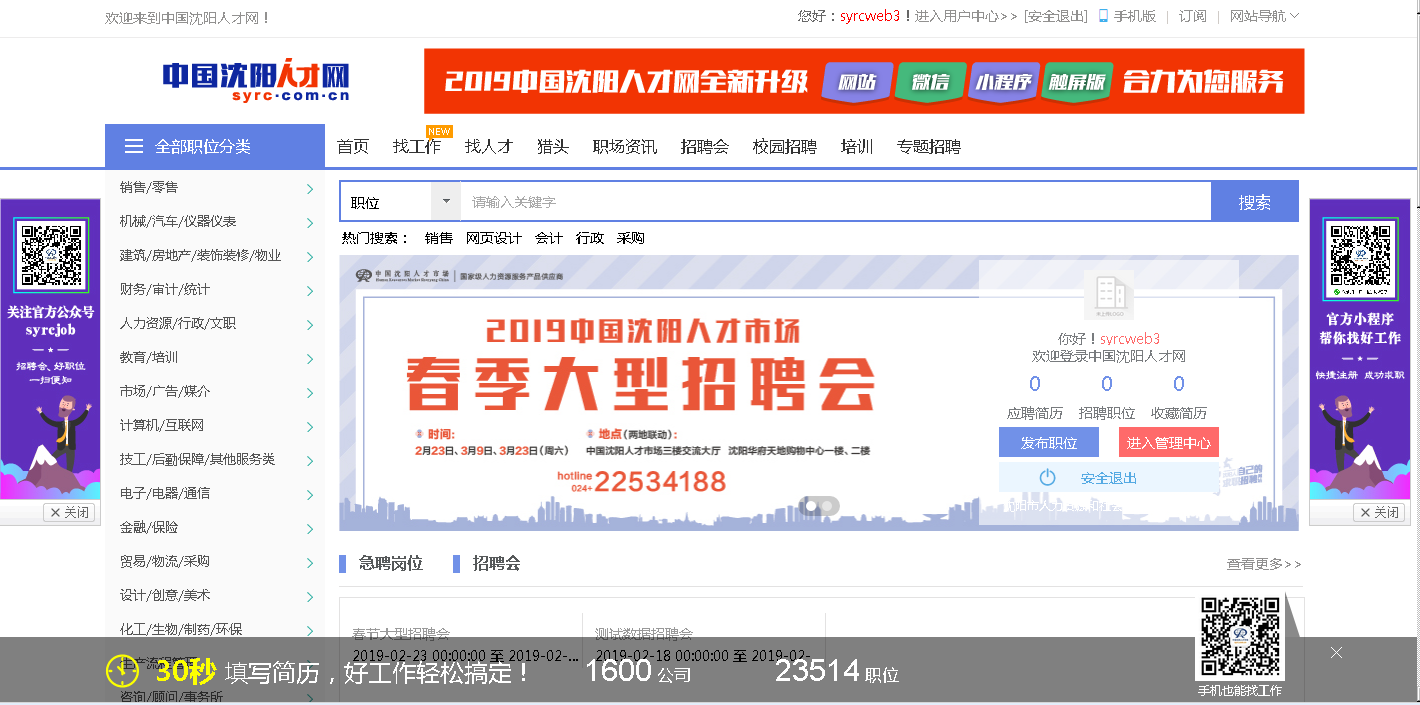Click hot search keyword 行政
Image resolution: width=1420 pixels, height=705 pixels.
[x=590, y=238]
